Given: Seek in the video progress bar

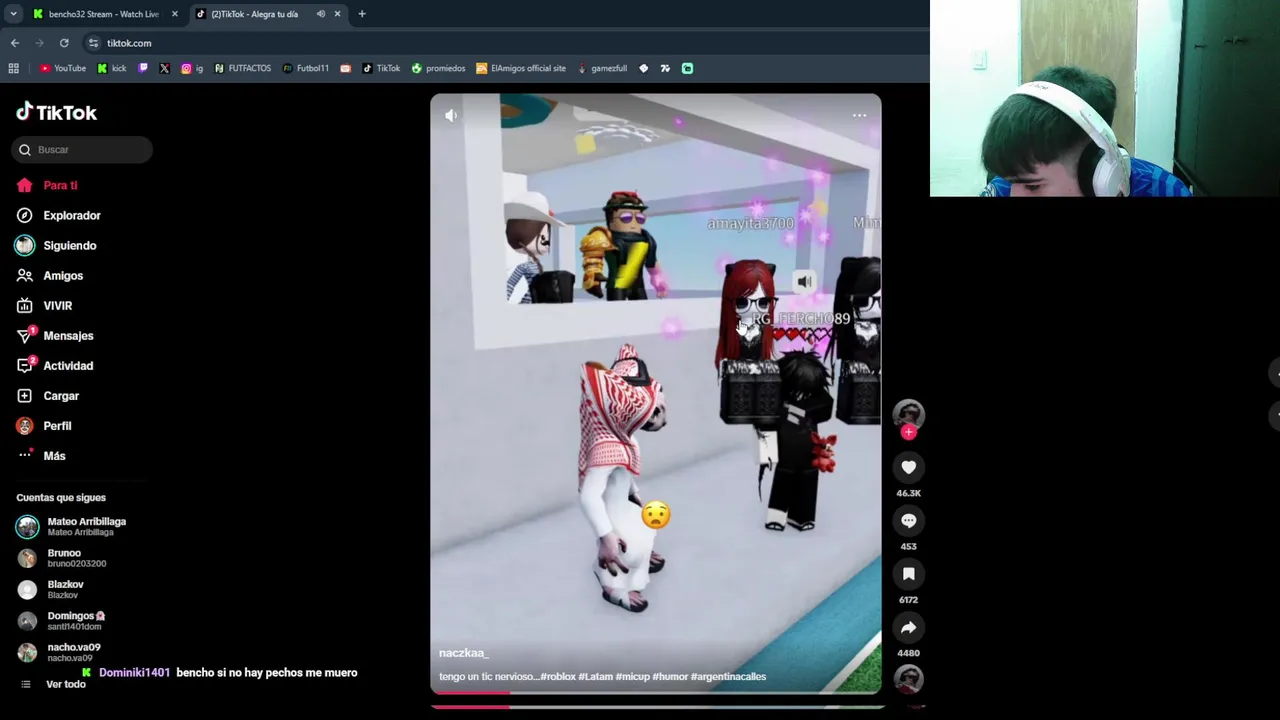Looking at the screenshot, I should [656, 692].
